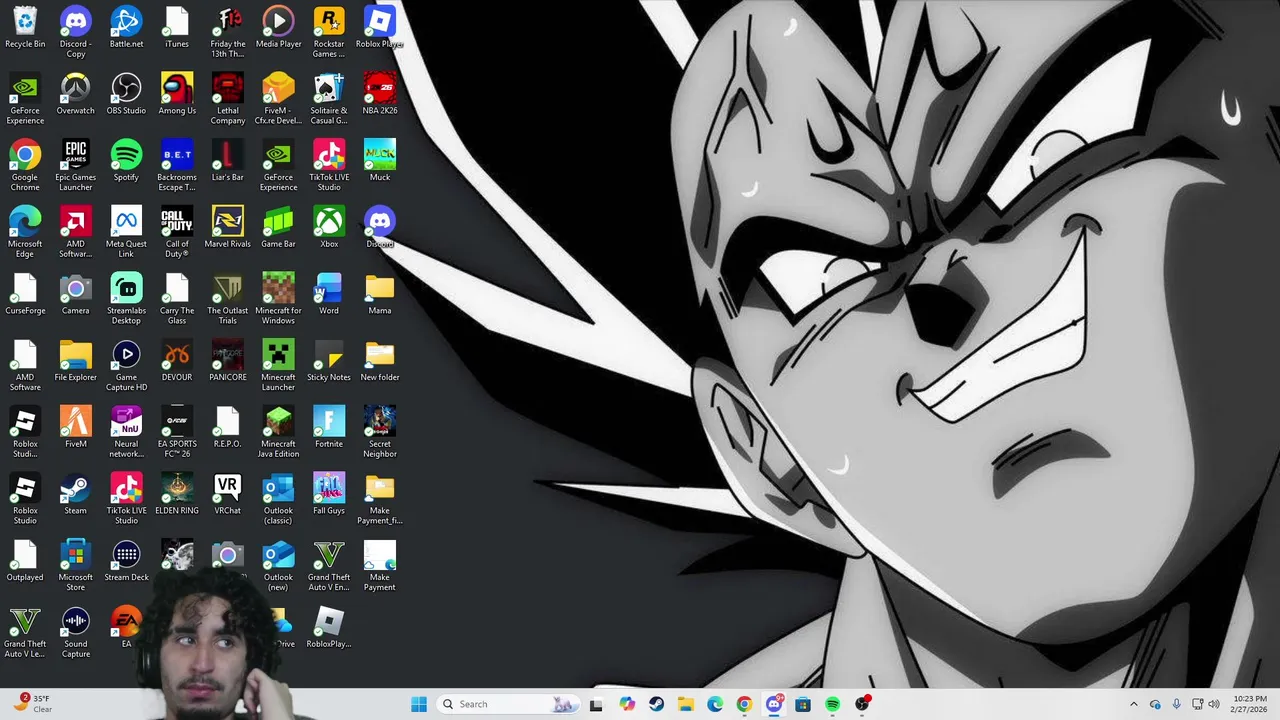Select The Outlast Trials shortcut
1280x720 pixels.
coord(227,299)
